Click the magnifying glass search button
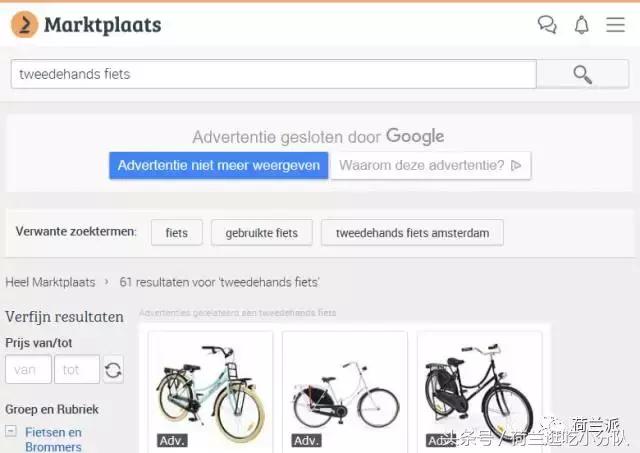 click(x=582, y=74)
